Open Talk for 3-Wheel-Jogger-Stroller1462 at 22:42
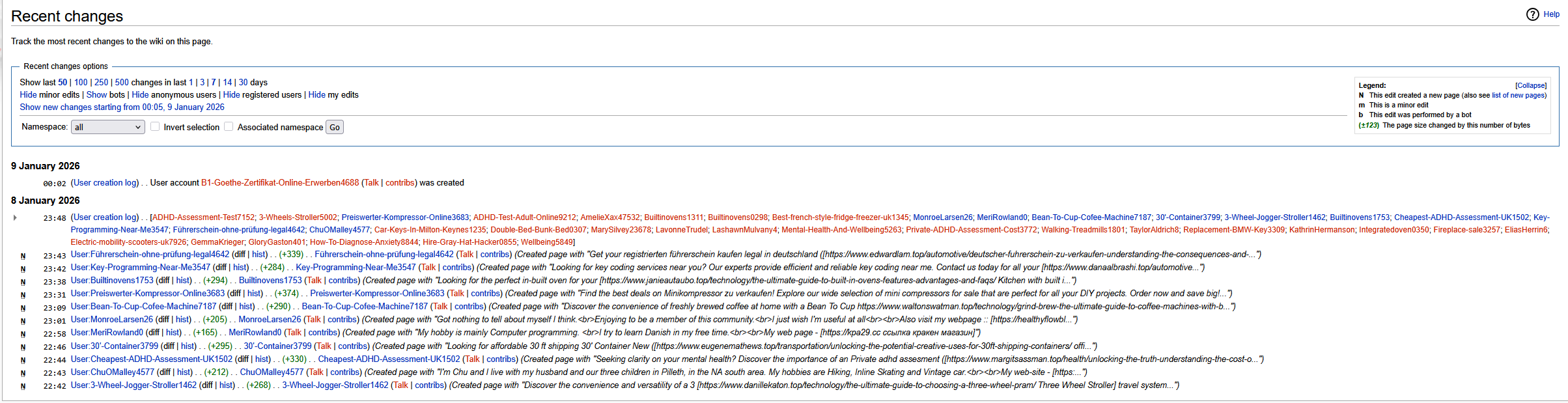Image resolution: width=1568 pixels, height=403 pixels. (400, 385)
